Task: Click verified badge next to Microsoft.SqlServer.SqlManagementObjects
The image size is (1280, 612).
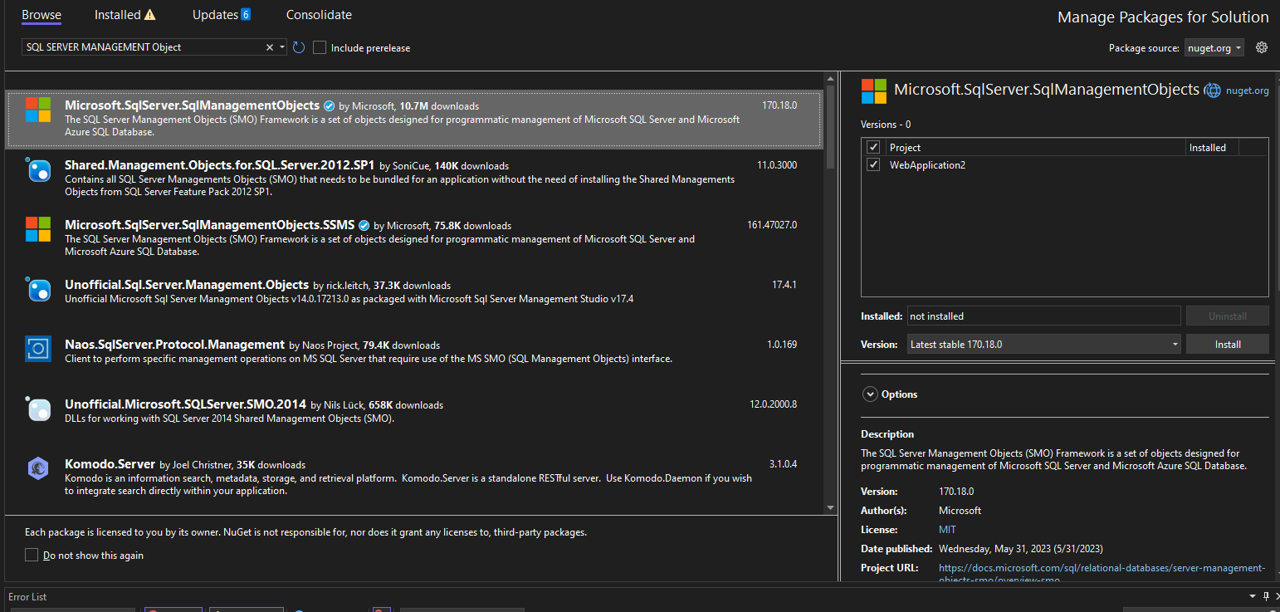Action: [329, 105]
